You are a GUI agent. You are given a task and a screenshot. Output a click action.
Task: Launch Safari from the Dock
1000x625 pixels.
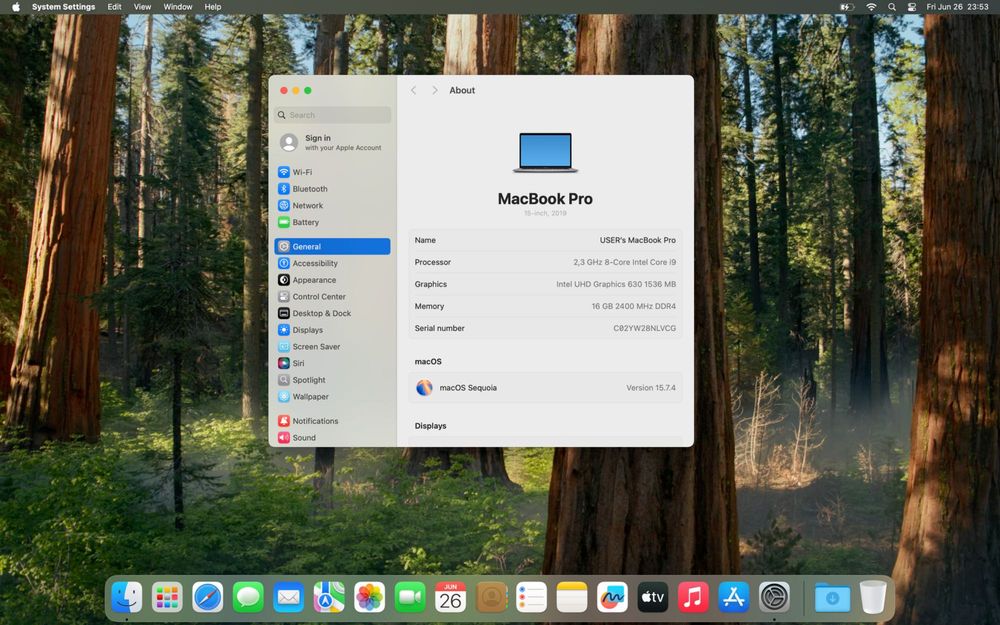coord(208,598)
